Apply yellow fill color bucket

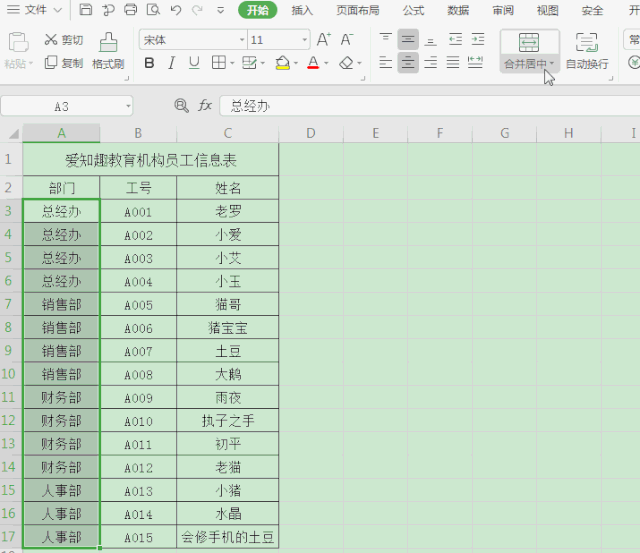(x=282, y=63)
